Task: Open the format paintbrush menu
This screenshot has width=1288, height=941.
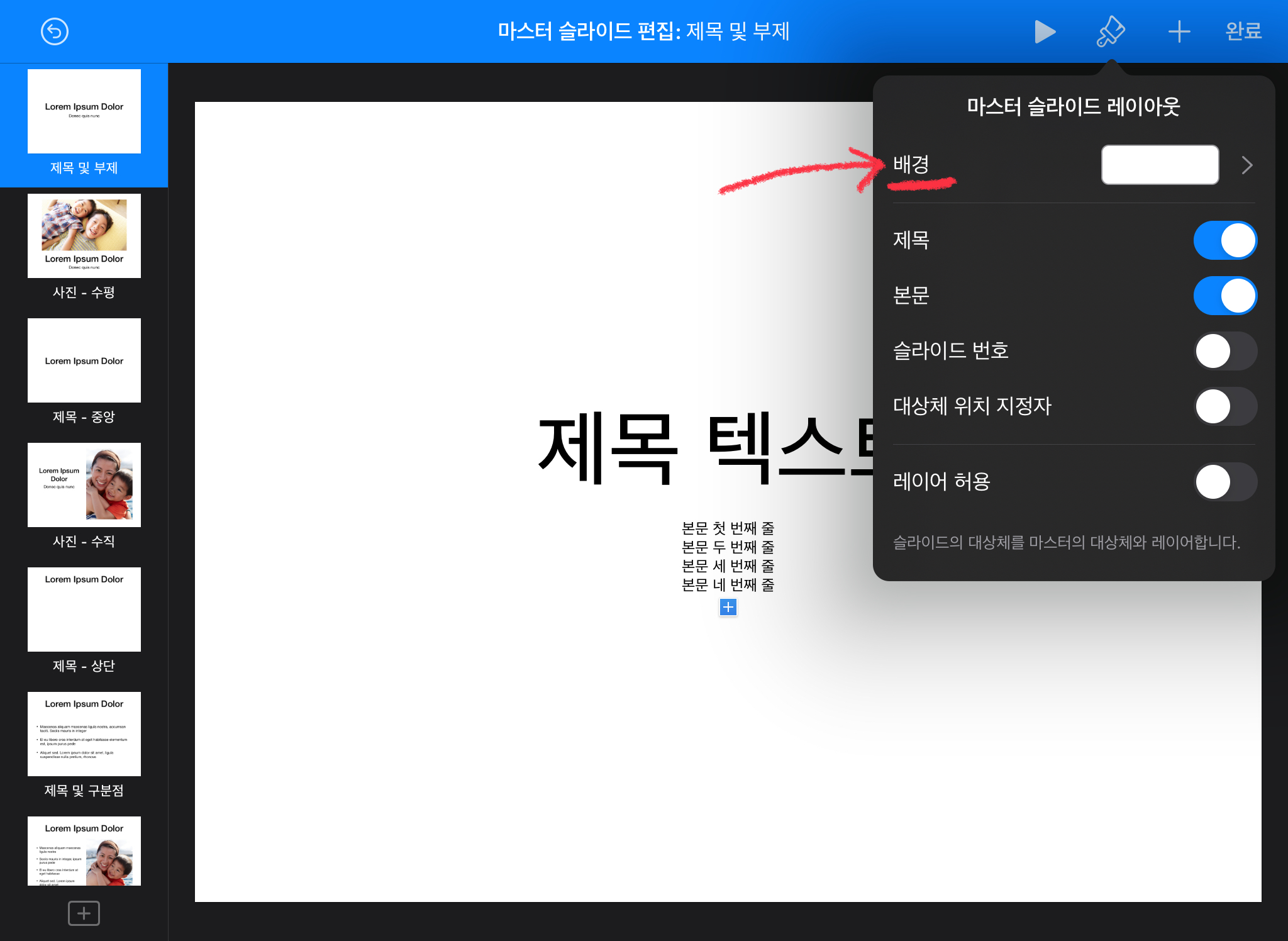Action: [1111, 31]
